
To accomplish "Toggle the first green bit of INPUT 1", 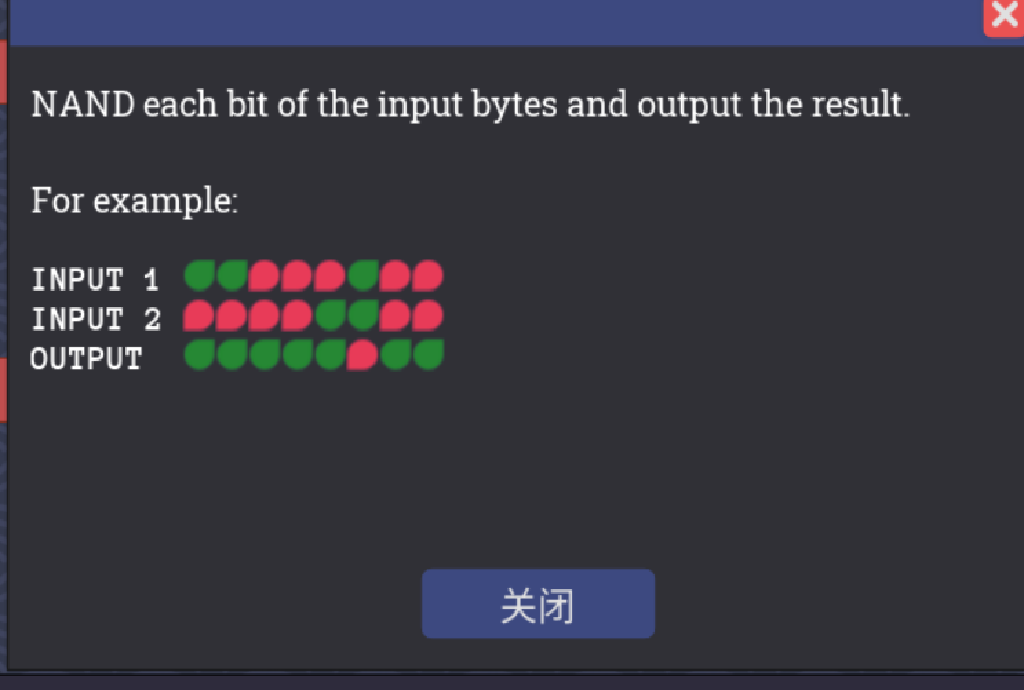I will pos(198,275).
